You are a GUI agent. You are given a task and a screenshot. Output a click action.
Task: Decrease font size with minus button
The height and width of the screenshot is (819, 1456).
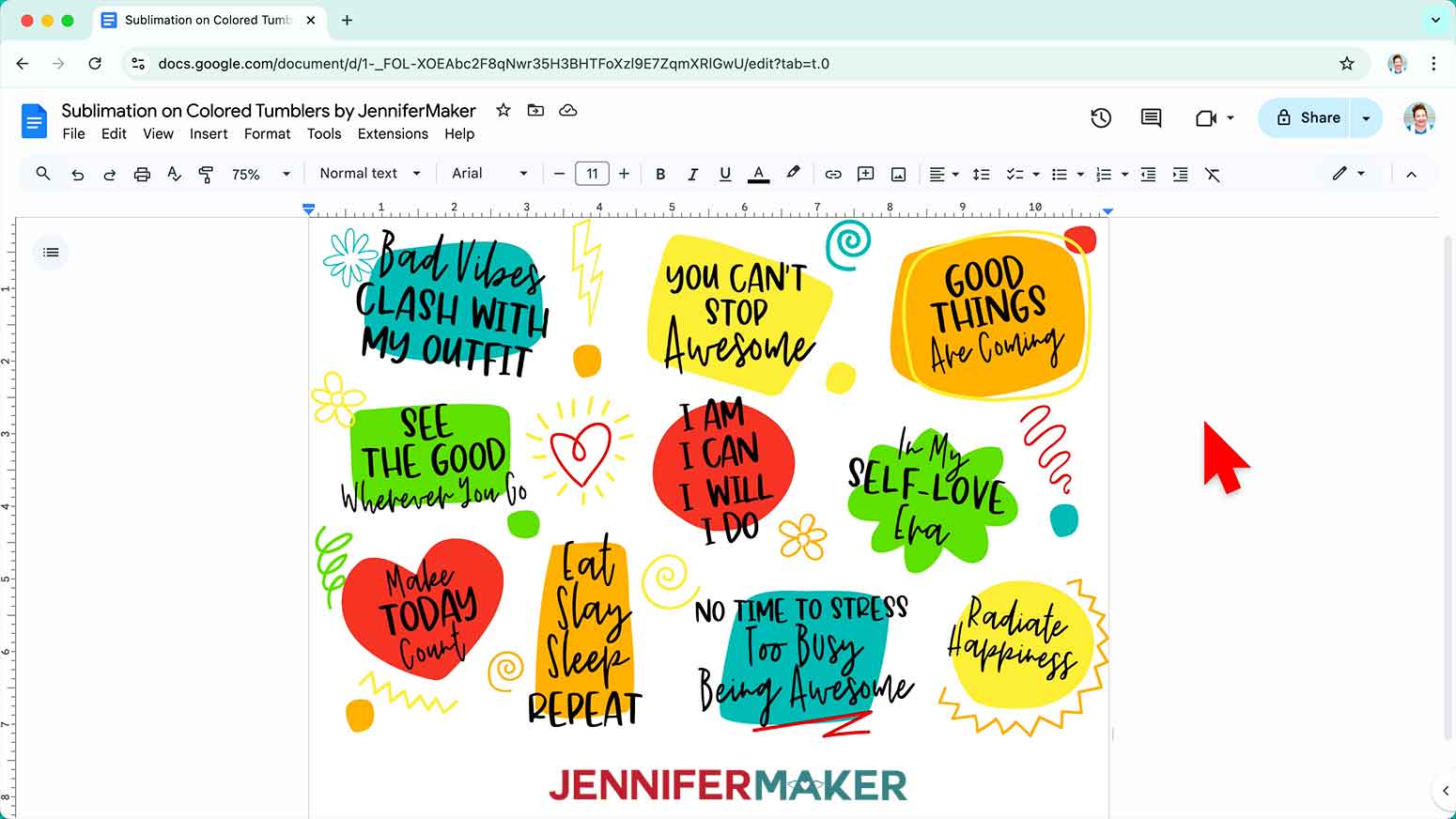[x=559, y=174]
